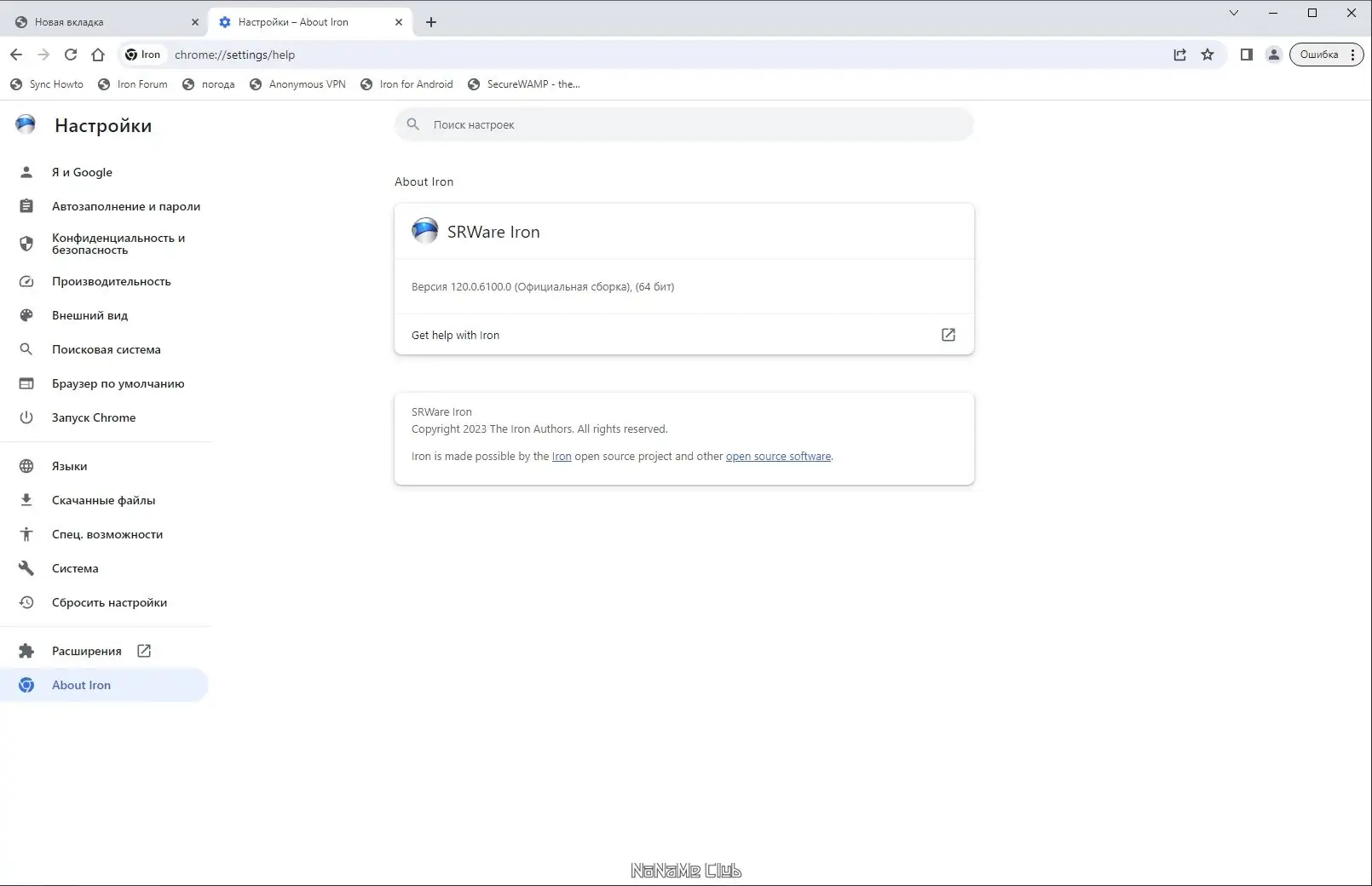Close the Новая вкладка tab
The width and height of the screenshot is (1372, 886).
[194, 22]
